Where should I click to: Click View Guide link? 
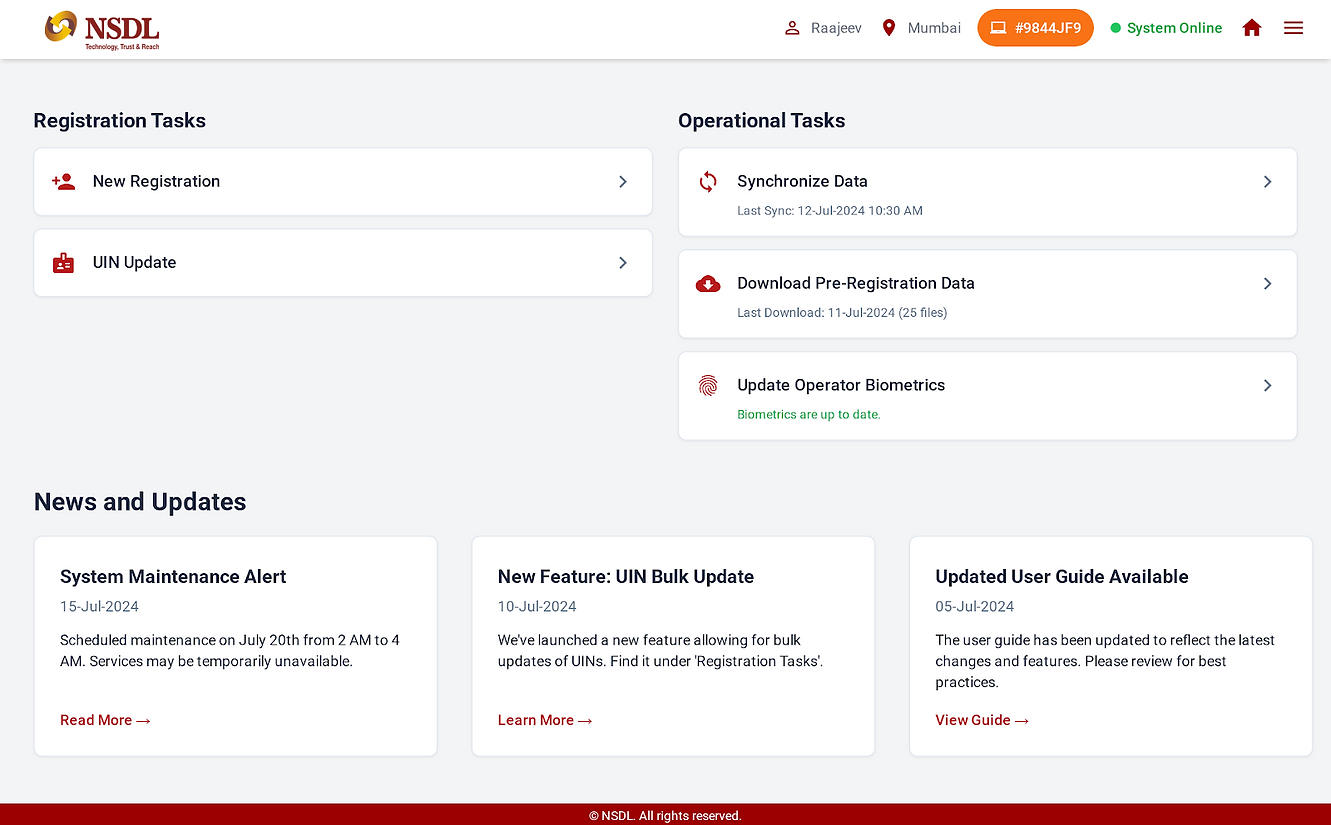point(982,720)
